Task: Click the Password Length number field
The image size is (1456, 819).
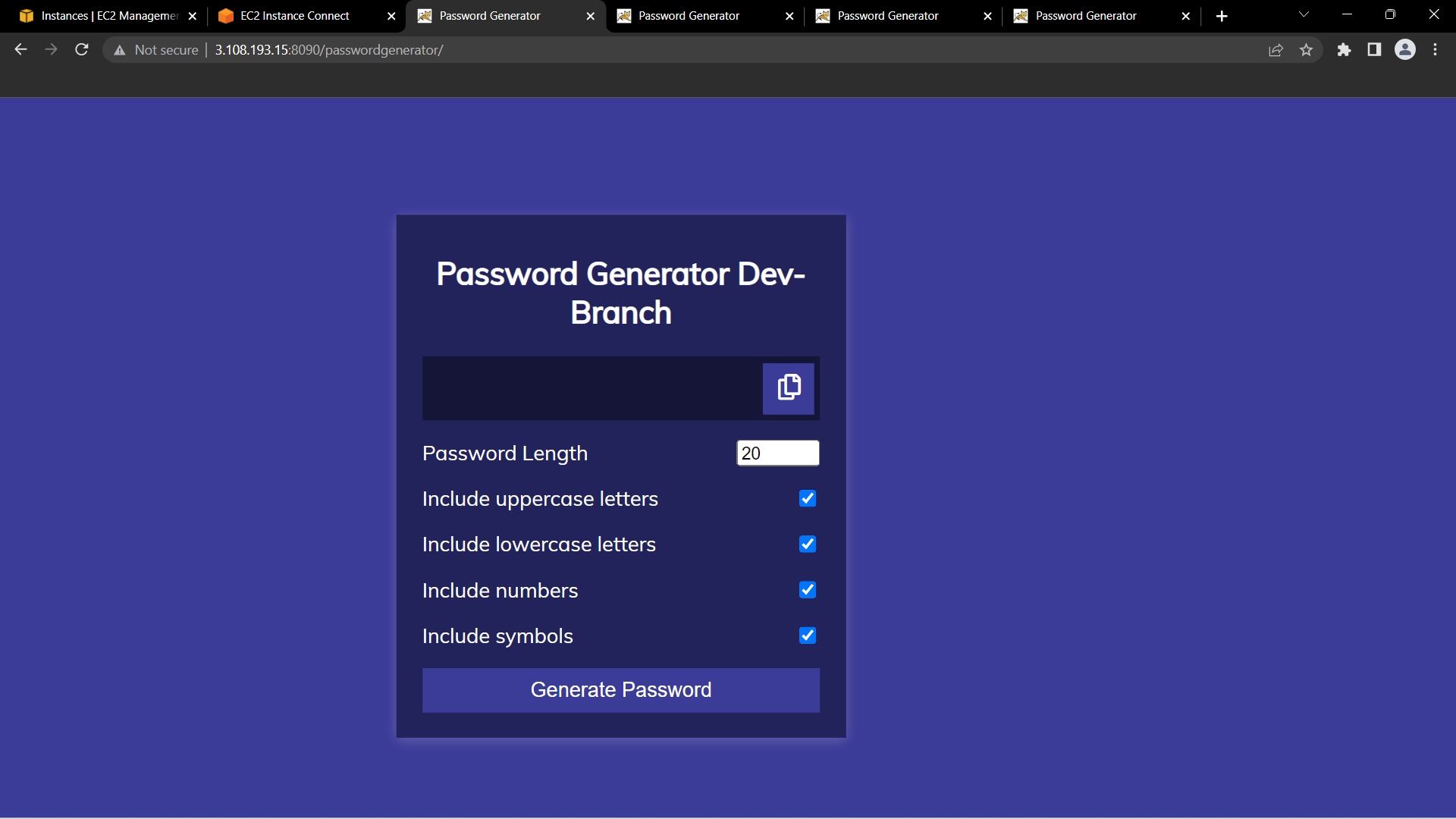Action: click(777, 453)
